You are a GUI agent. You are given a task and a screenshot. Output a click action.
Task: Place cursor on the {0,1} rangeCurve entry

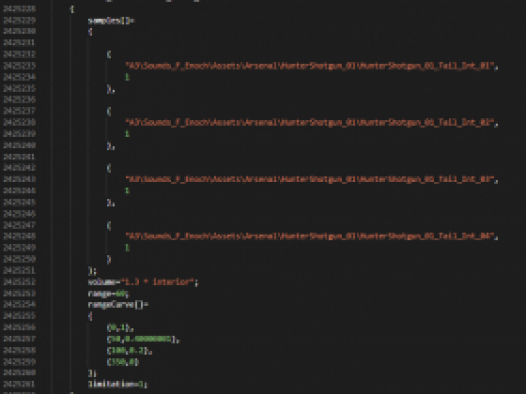click(120, 327)
